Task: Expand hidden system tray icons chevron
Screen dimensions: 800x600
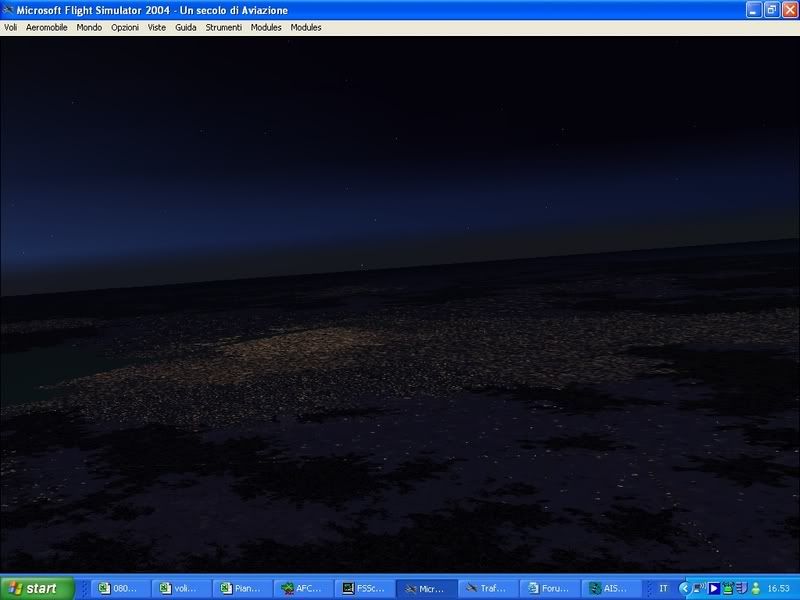Action: click(x=684, y=588)
